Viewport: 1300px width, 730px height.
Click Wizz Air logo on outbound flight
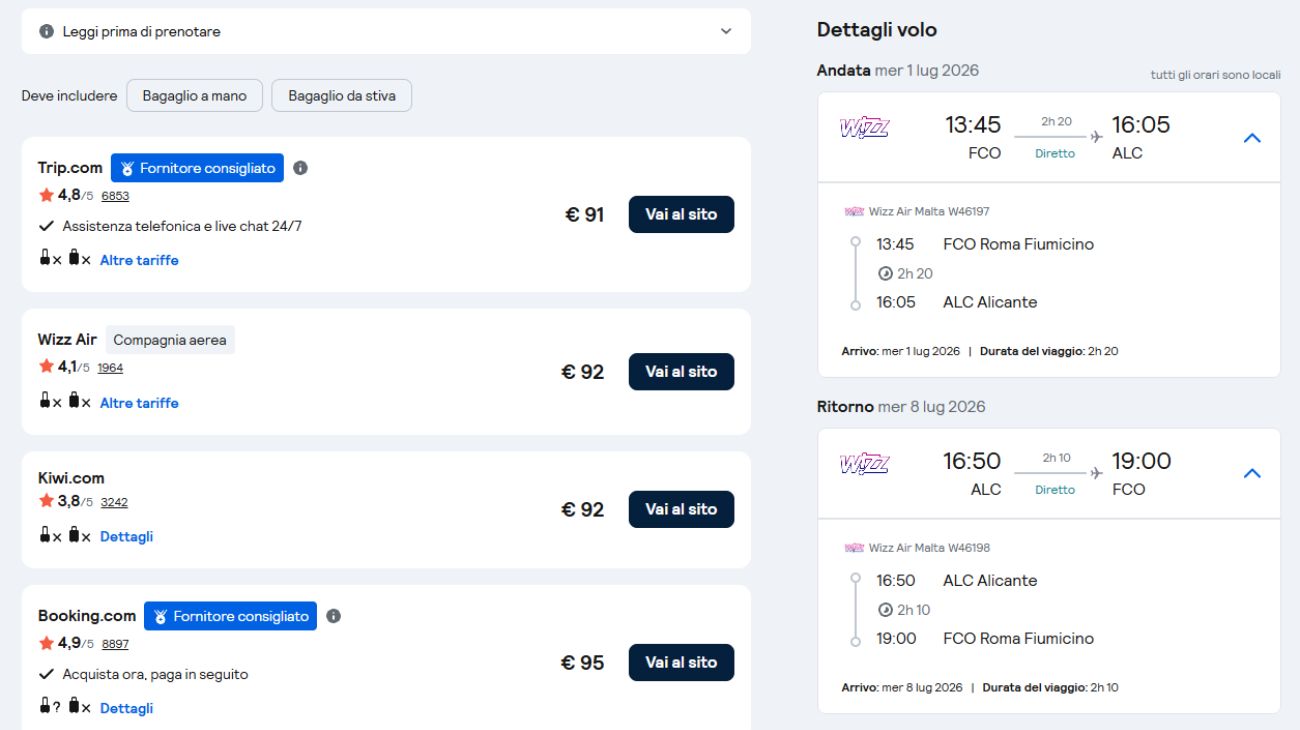pos(864,128)
